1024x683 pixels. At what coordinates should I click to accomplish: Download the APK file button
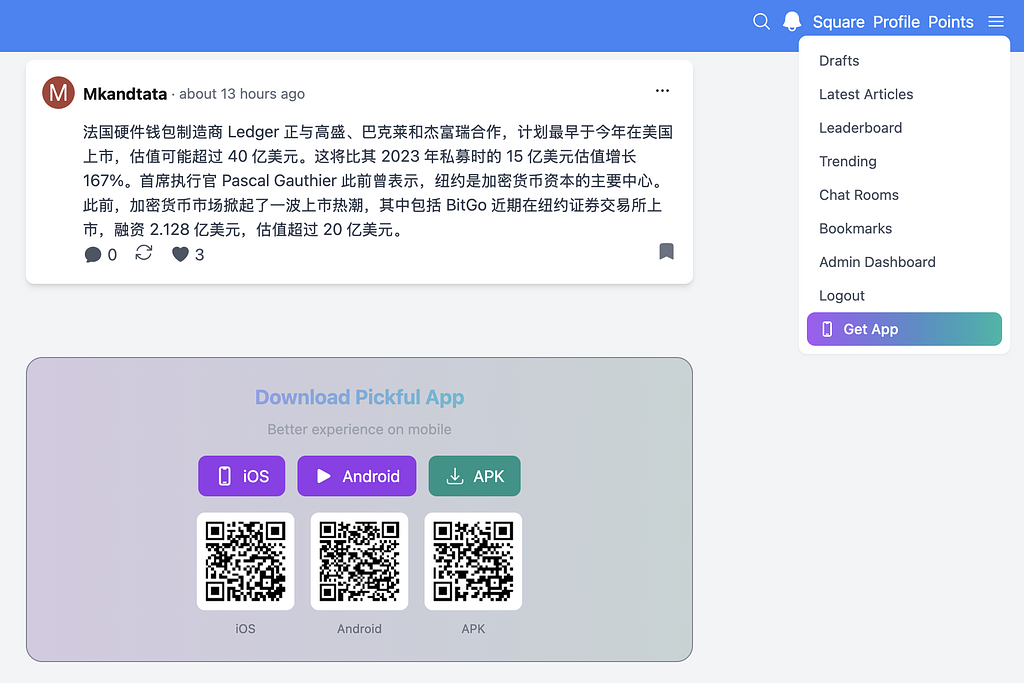[x=474, y=476]
